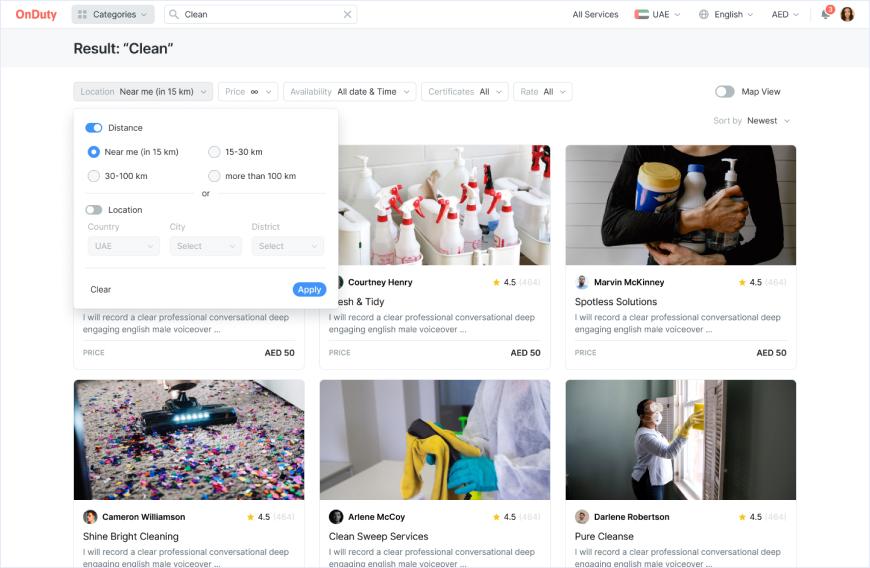Click Cameron Williamson's avatar icon
The width and height of the screenshot is (870, 568).
tap(90, 517)
